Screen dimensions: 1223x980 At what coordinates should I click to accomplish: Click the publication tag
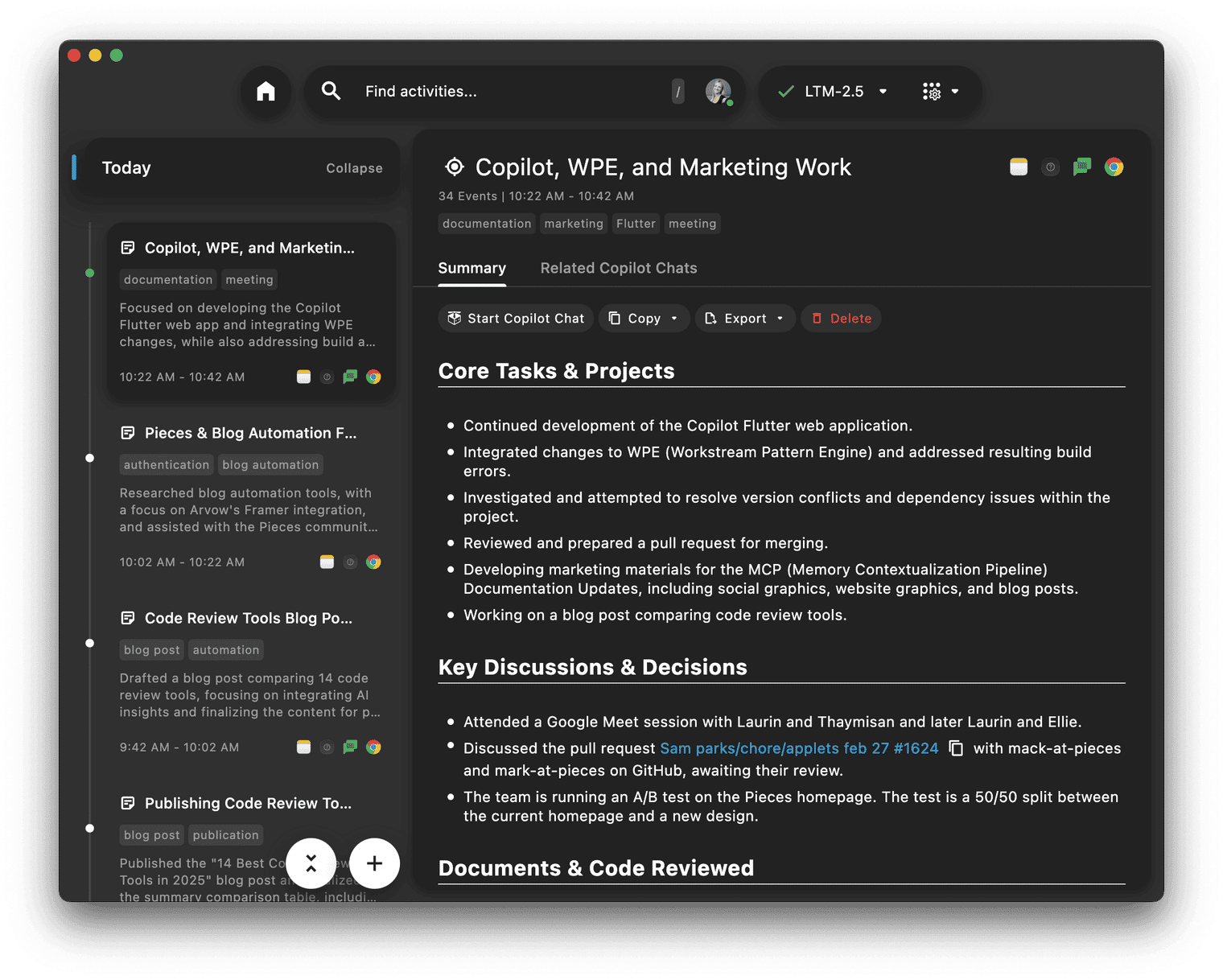(226, 835)
